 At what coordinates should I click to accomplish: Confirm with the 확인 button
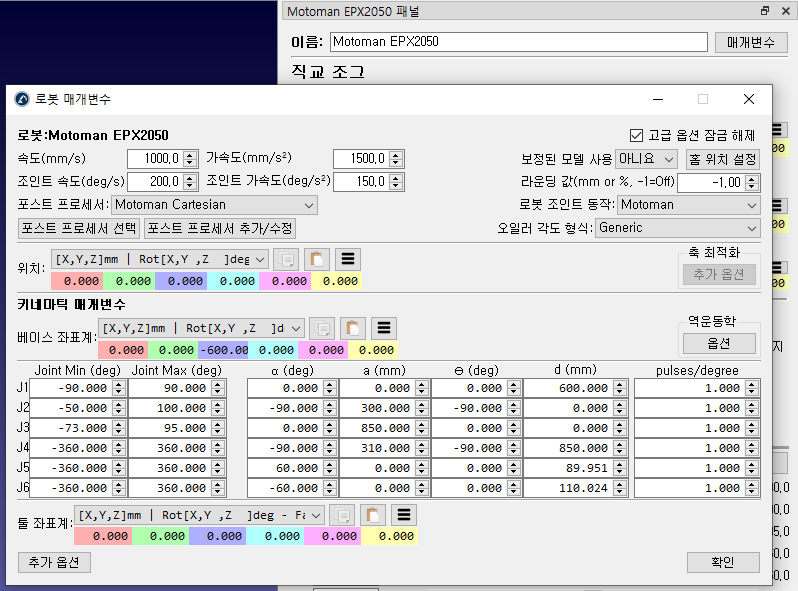[723, 562]
